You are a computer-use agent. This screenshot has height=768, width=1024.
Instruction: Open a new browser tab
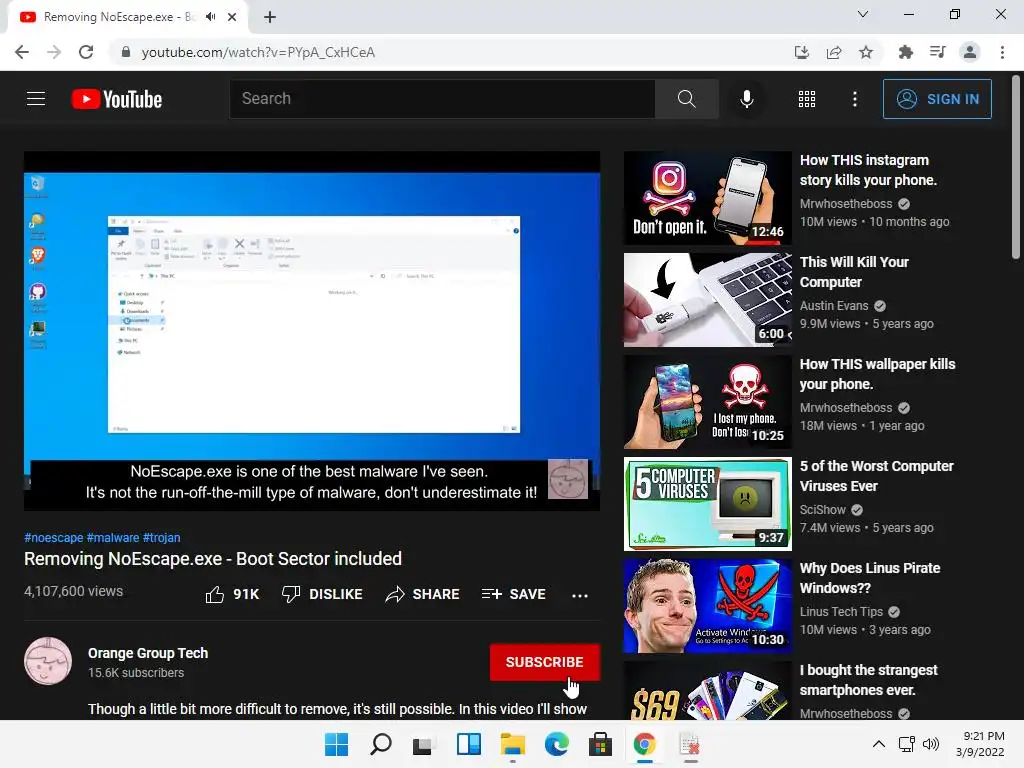270,17
